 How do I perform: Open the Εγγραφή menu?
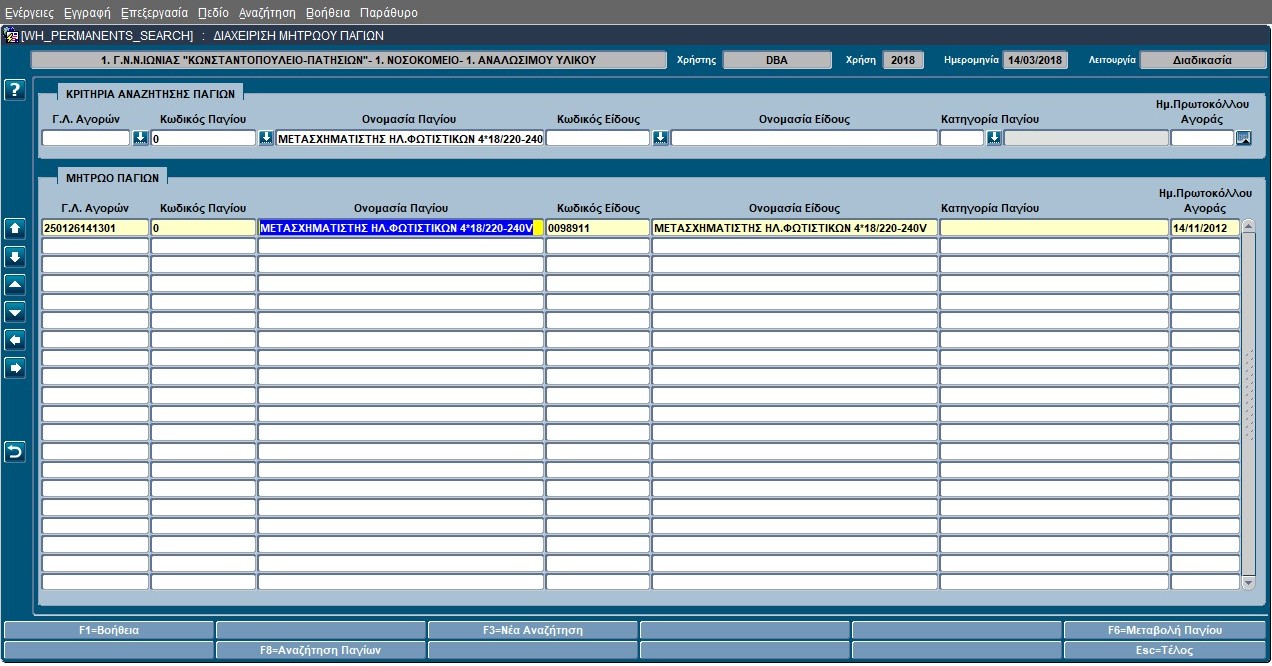click(87, 13)
